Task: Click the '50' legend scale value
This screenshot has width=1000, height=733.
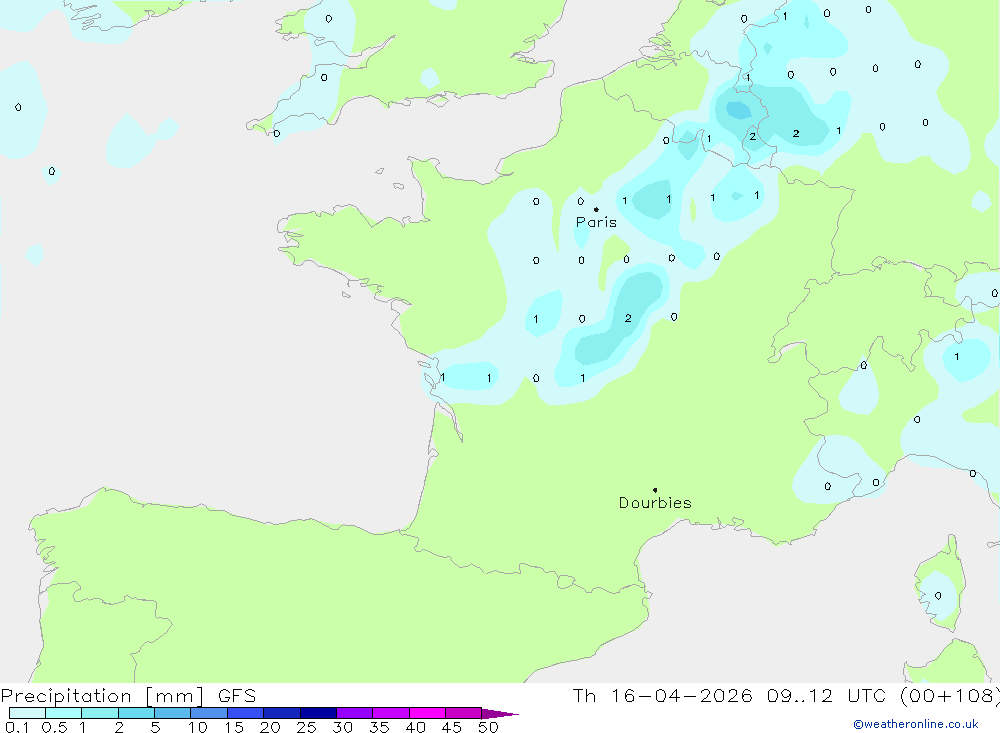Action: click(489, 727)
